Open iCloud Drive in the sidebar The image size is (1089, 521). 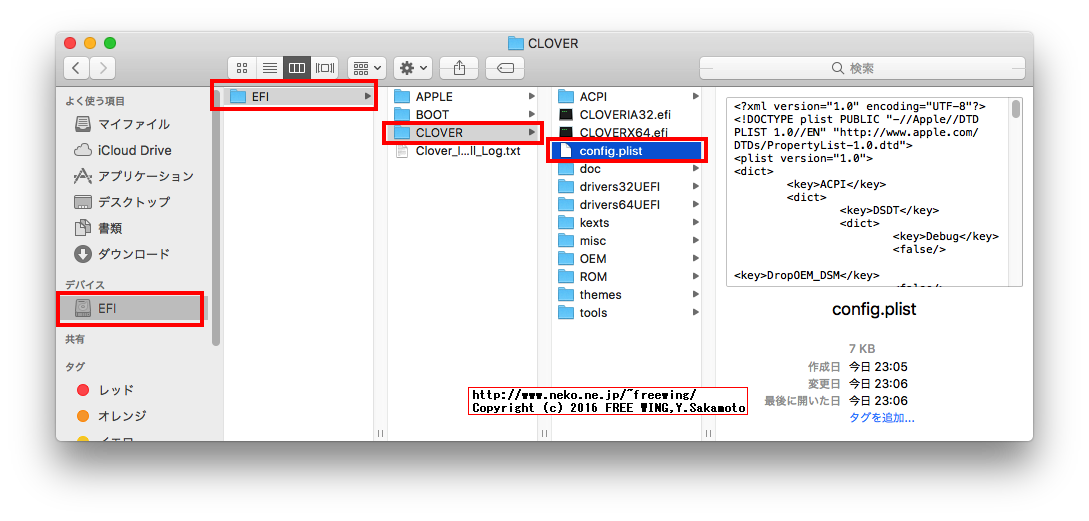pos(134,150)
